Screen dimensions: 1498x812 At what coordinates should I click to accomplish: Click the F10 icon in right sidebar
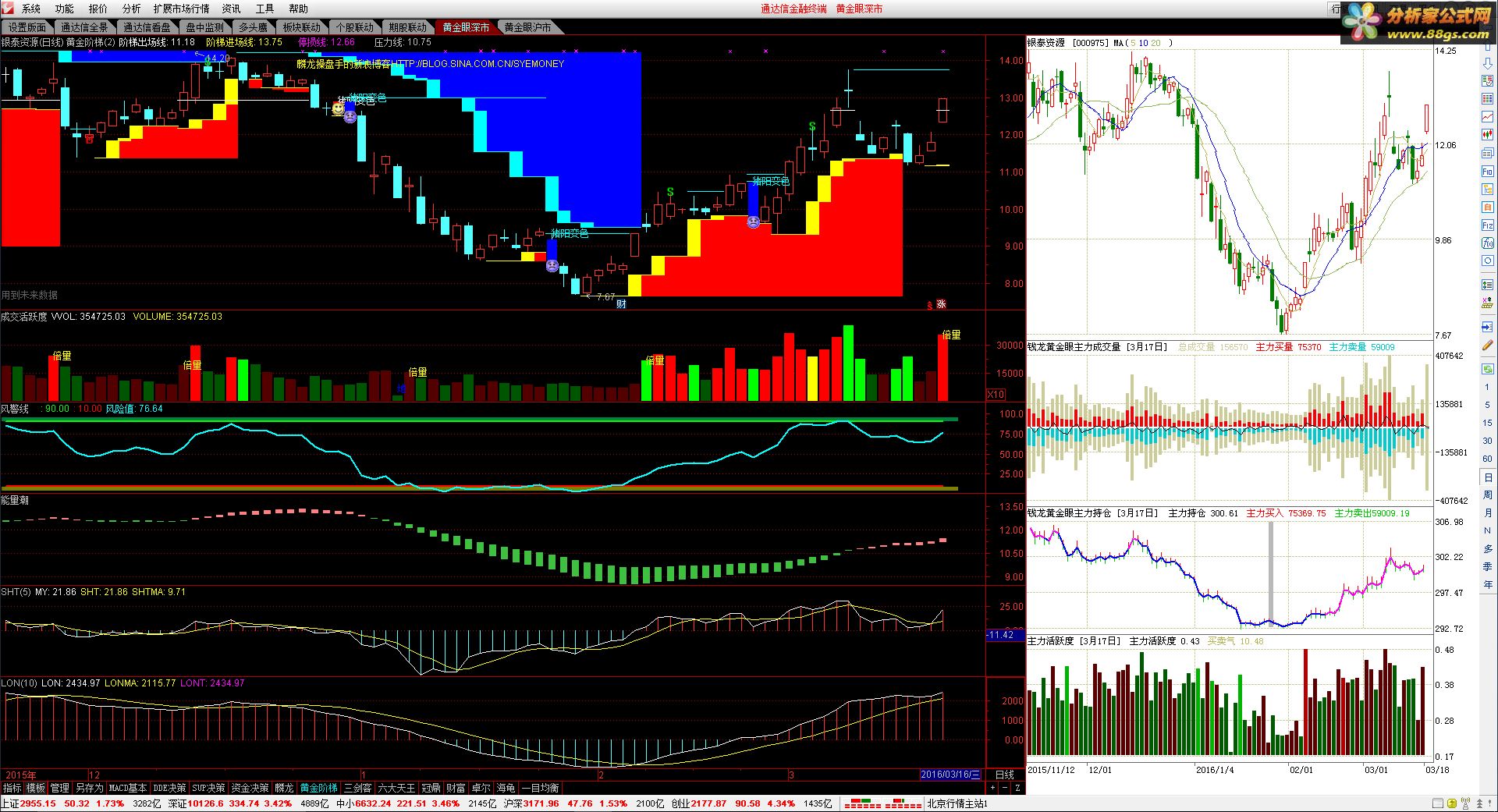pyautogui.click(x=1487, y=171)
